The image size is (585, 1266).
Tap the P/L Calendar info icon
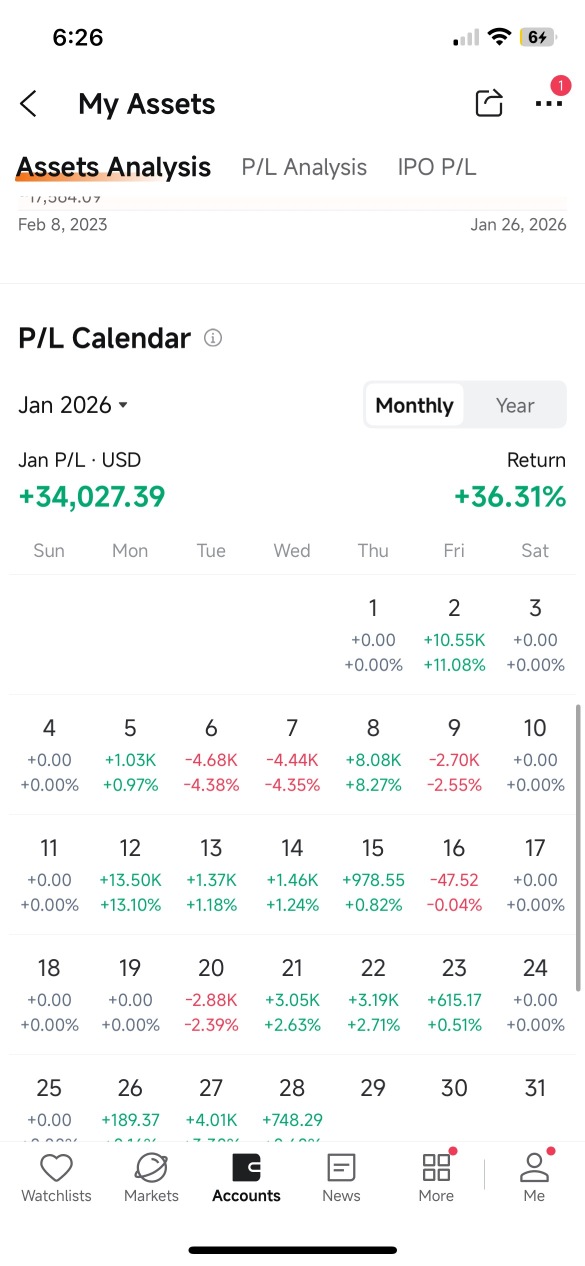point(213,338)
